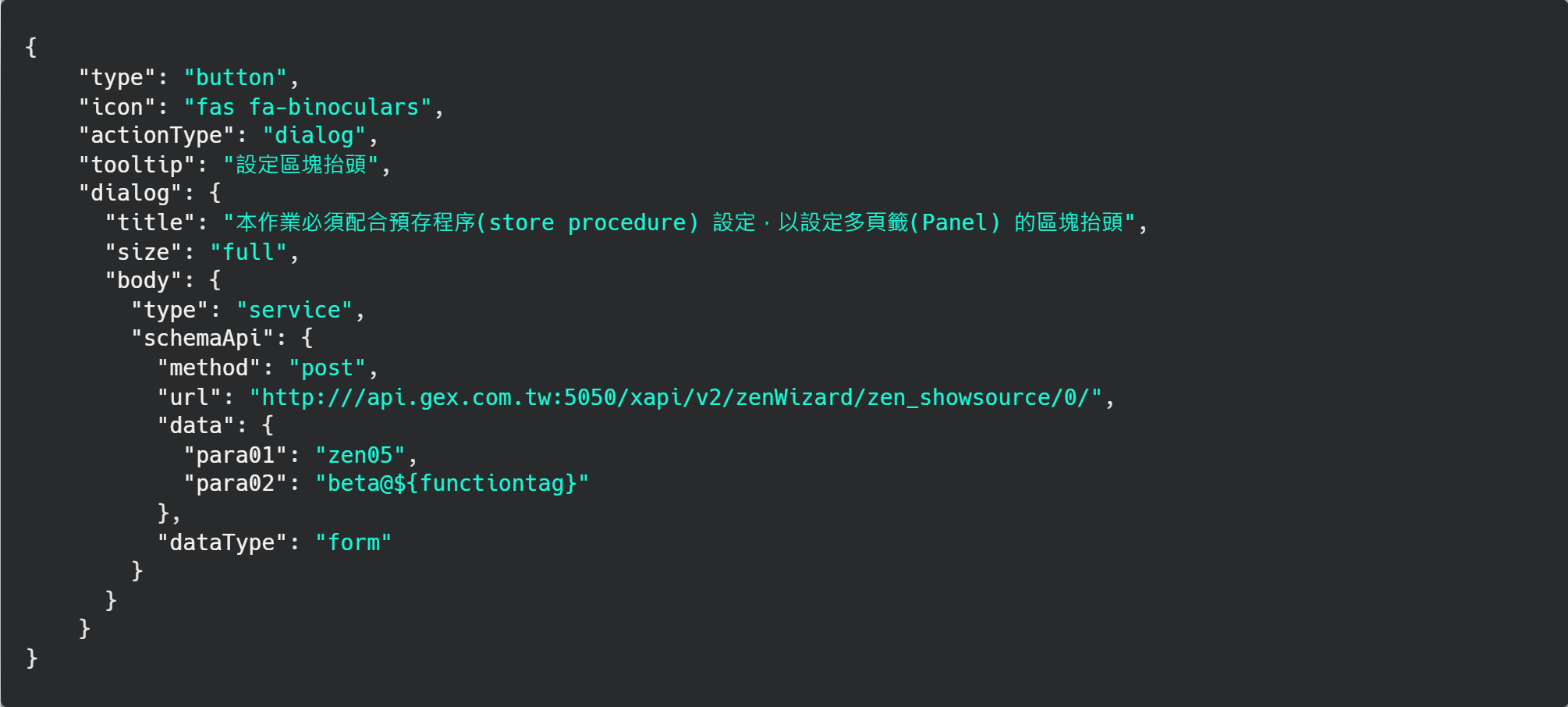This screenshot has width=1568, height=707.
Task: Select the "service" type value
Action: point(294,310)
